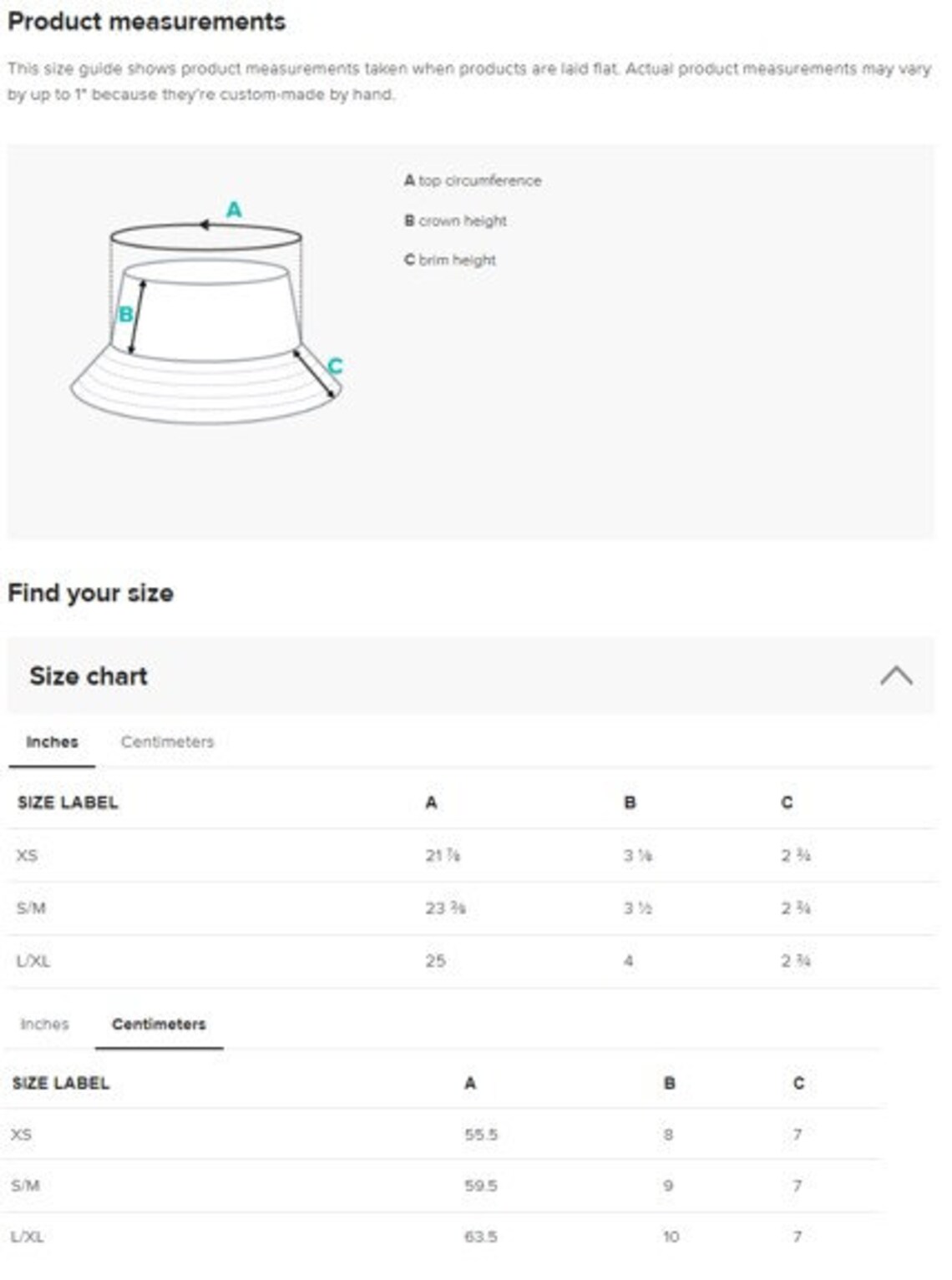The height and width of the screenshot is (1280, 952).
Task: Click the XS row in centimeters table
Action: tap(441, 1134)
